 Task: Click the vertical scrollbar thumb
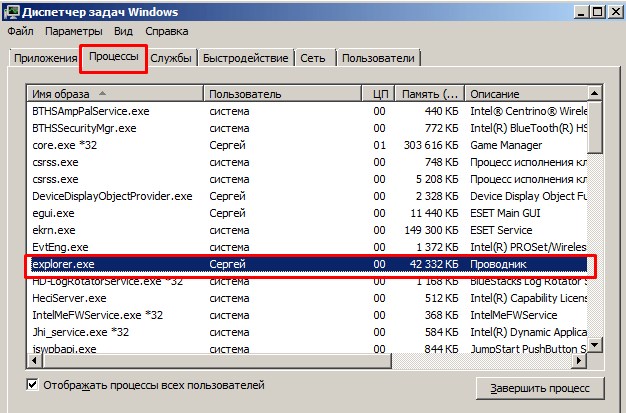click(594, 127)
